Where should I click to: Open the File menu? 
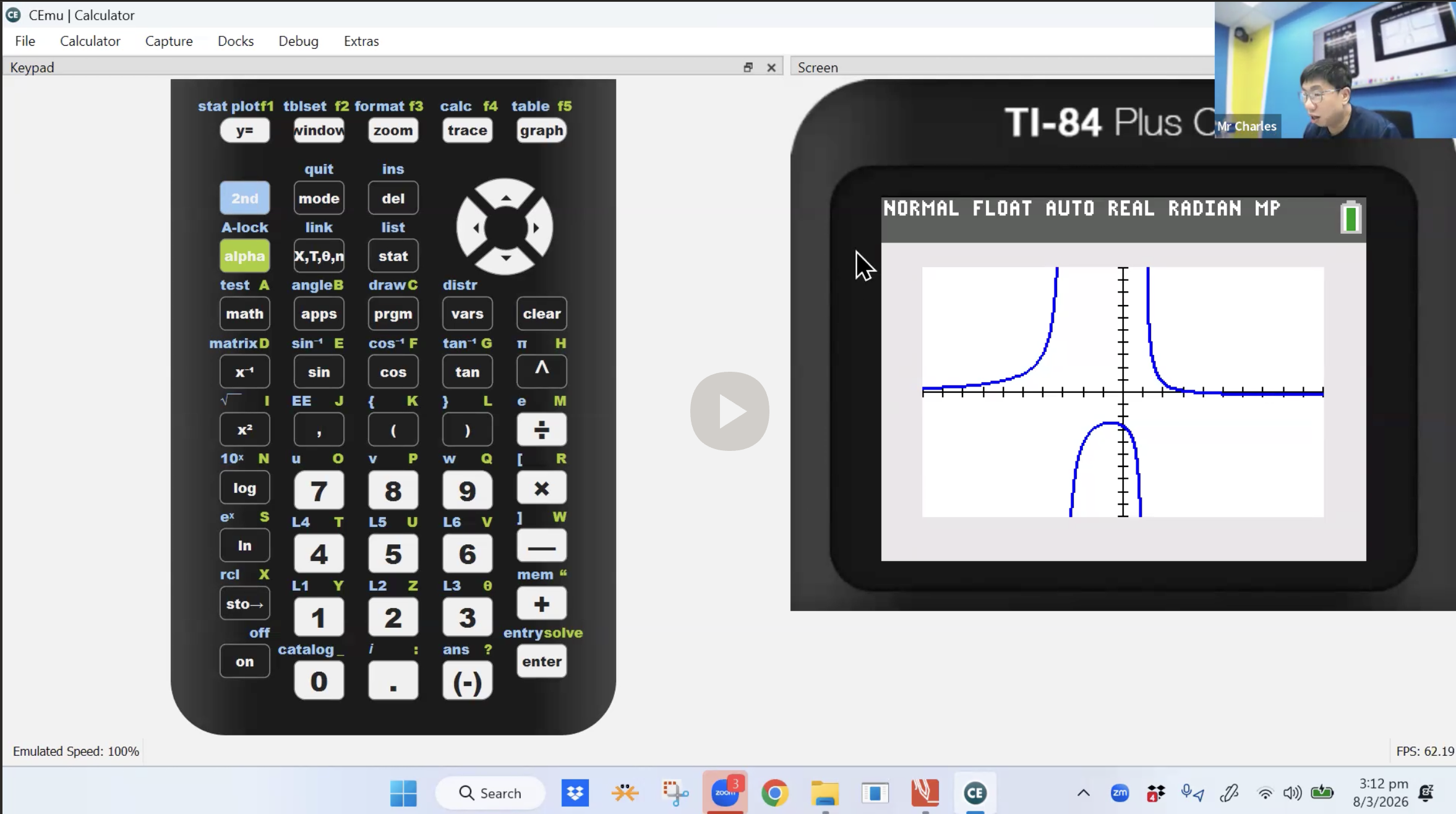coord(25,41)
